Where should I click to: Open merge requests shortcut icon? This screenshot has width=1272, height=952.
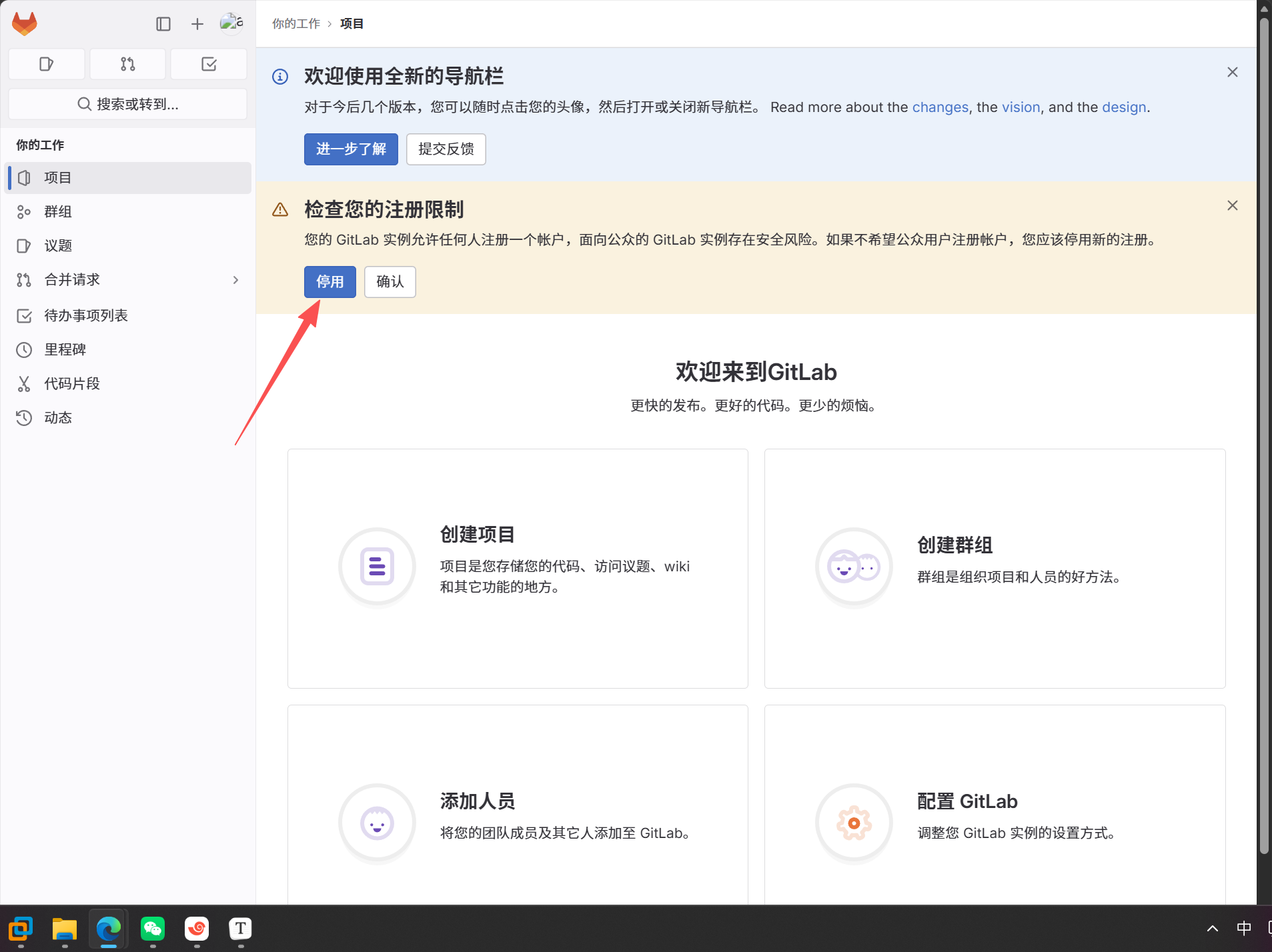pos(128,64)
